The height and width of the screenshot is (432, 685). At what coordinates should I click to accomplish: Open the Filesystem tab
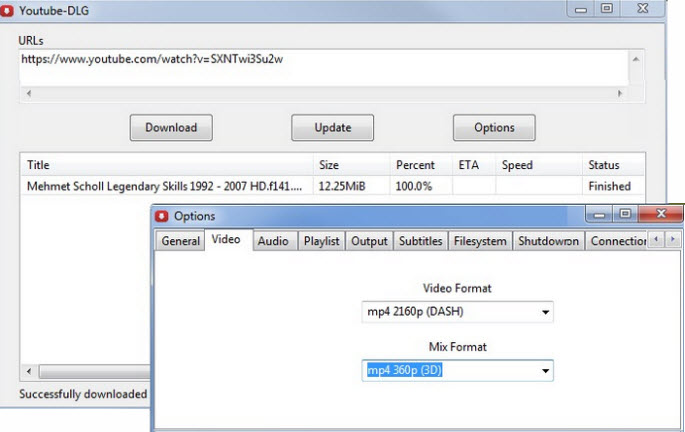[480, 241]
